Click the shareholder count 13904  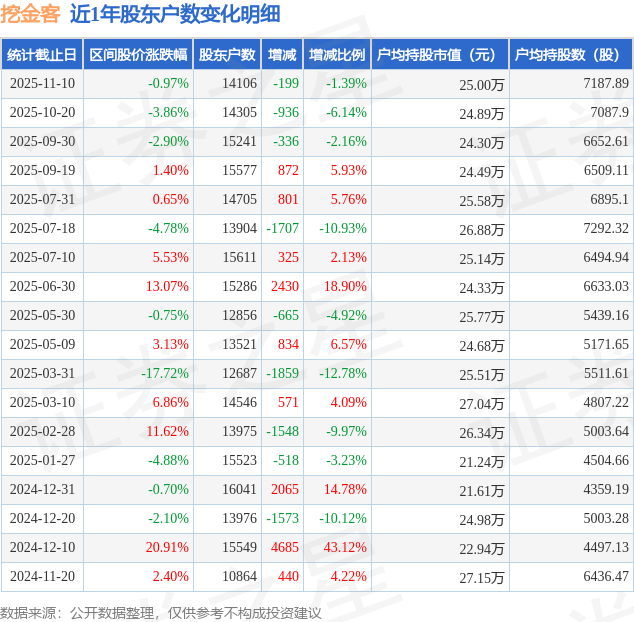(x=239, y=228)
